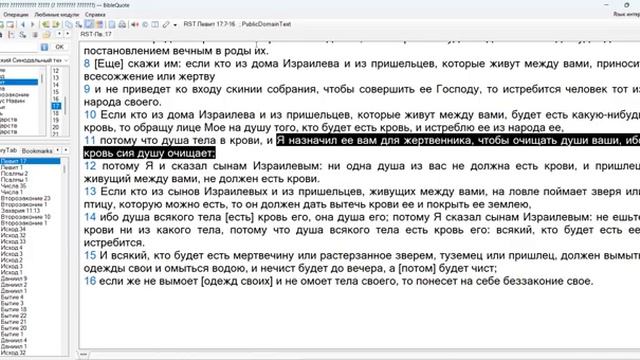Open Второзаконие 23 history entry
640x360 pixels.
(x=25, y=198)
